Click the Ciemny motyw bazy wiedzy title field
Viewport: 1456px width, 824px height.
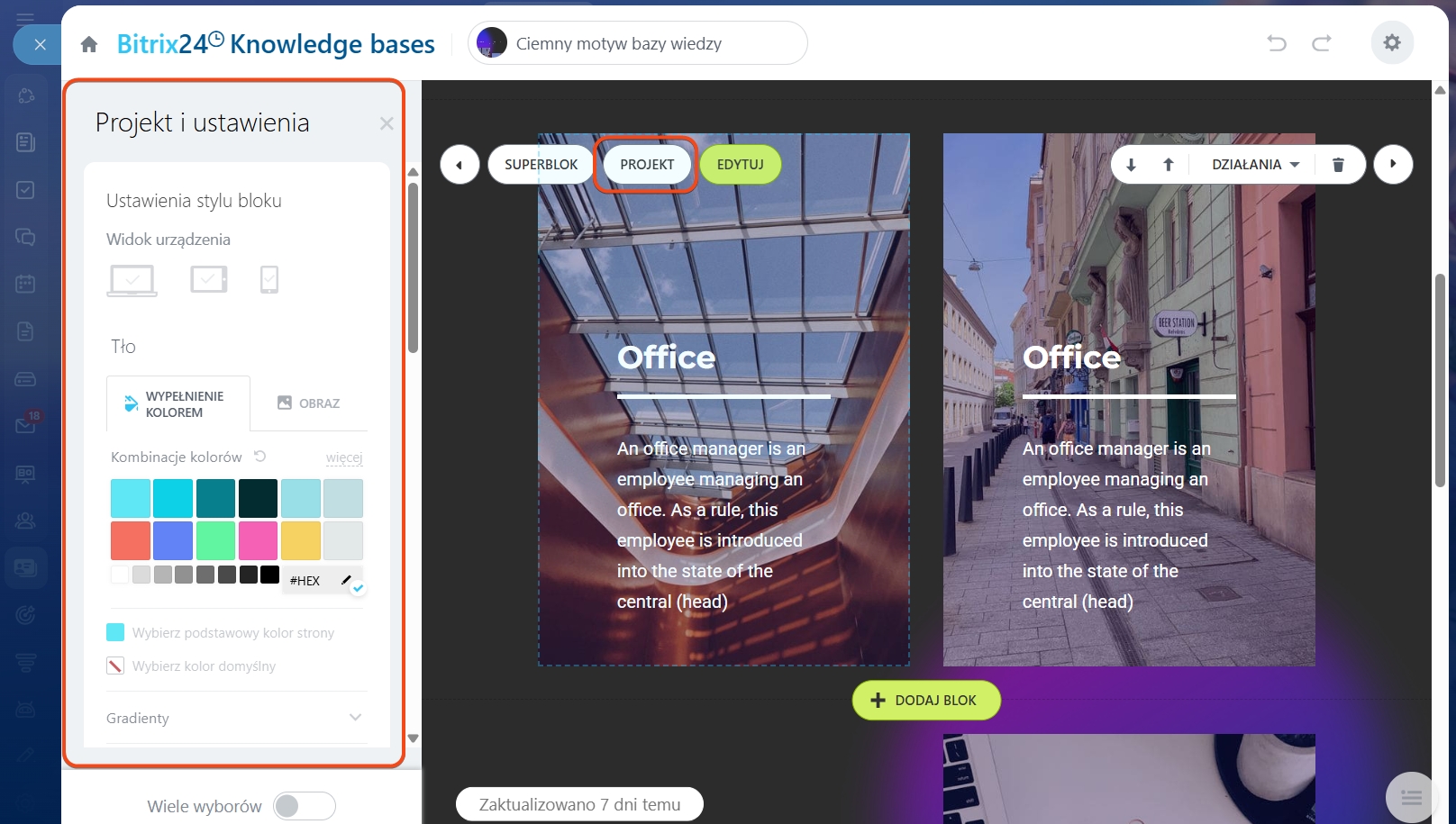click(638, 43)
